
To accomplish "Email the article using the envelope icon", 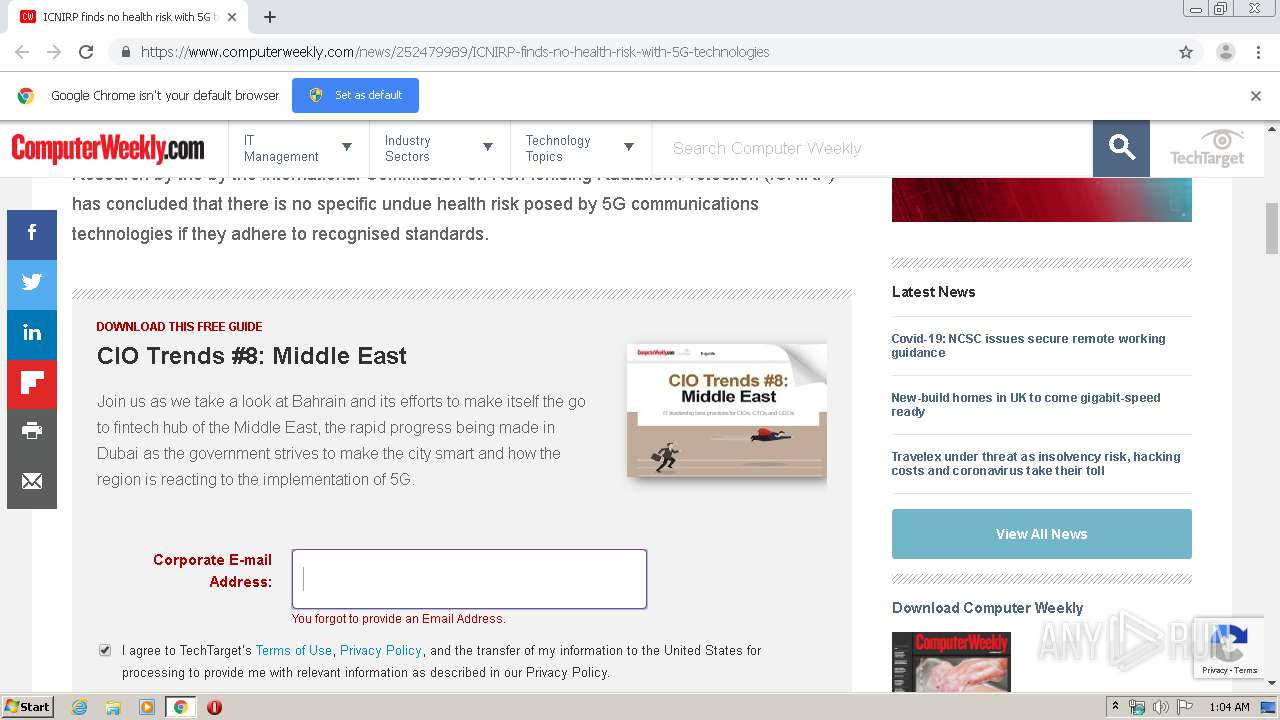I will [32, 483].
